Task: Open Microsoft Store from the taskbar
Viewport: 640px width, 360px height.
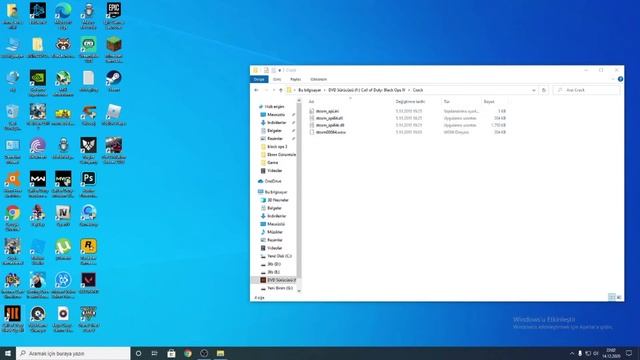Action: (x=171, y=353)
